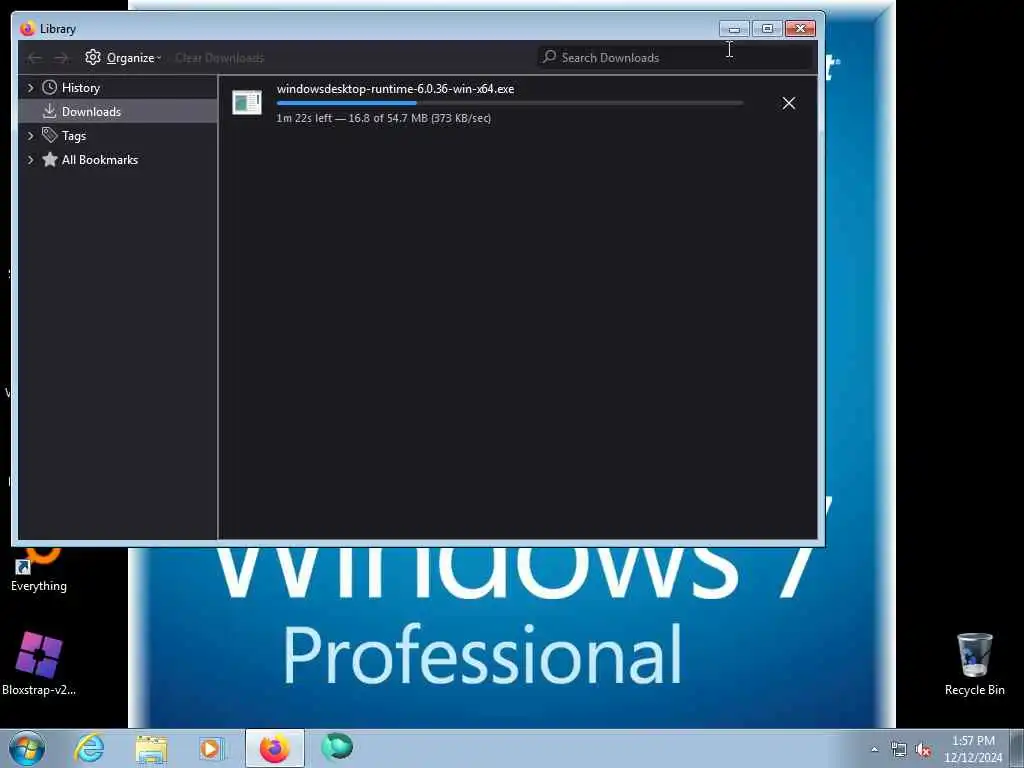
Task: Click the Downloads arrow icon
Action: pos(50,111)
